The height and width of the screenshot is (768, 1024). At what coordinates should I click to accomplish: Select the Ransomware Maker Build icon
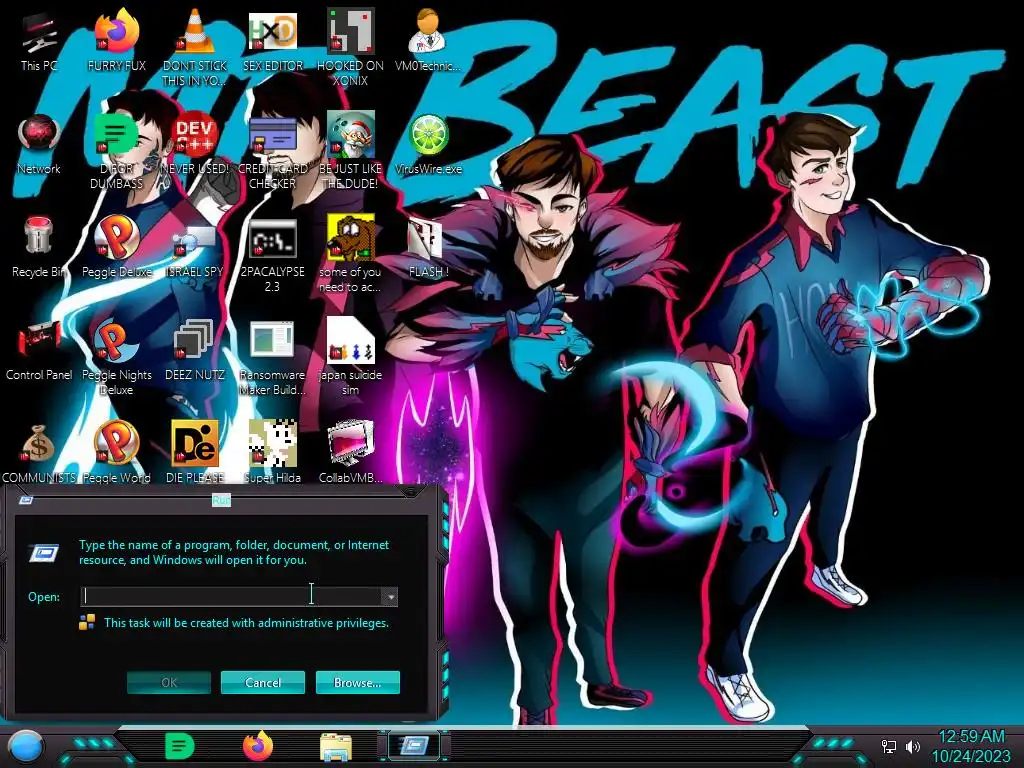pyautogui.click(x=272, y=357)
